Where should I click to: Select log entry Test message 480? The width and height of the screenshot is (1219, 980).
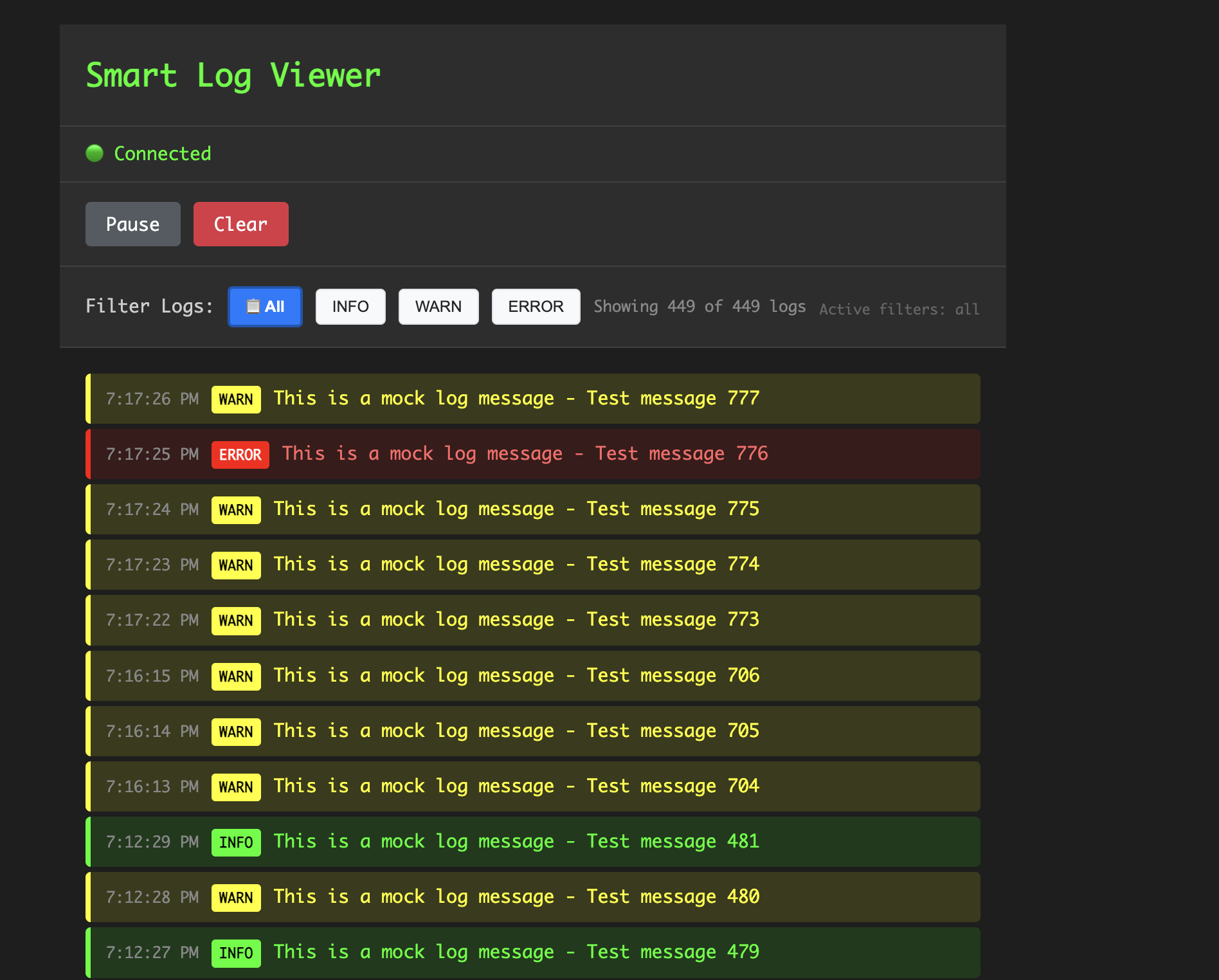coord(533,897)
